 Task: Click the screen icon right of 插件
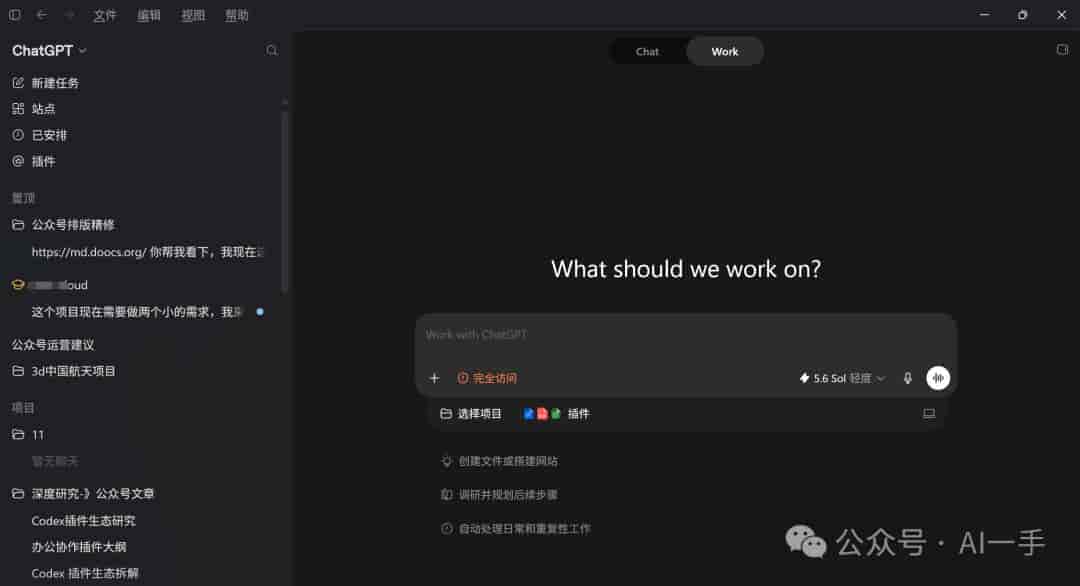[x=929, y=414]
